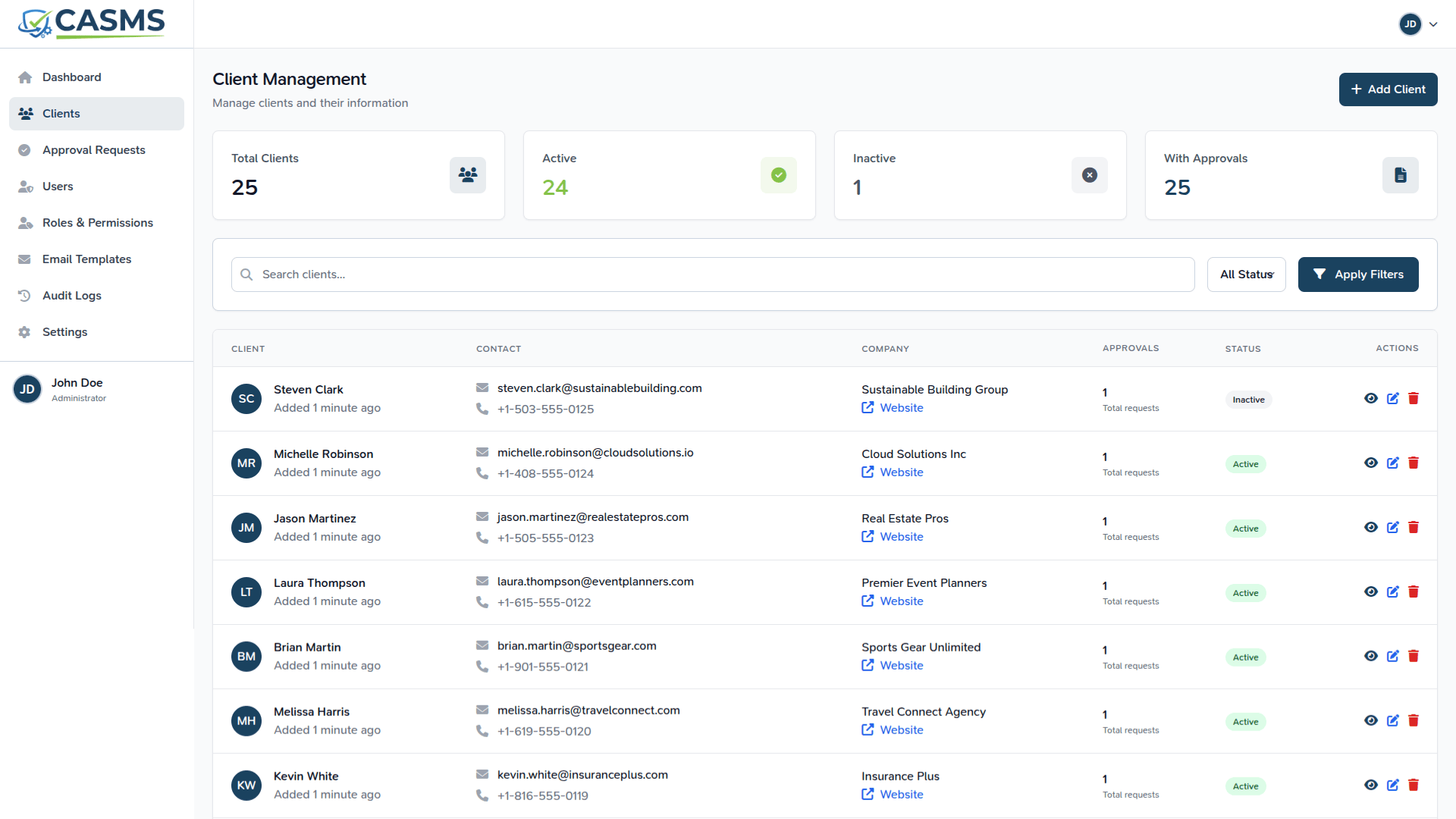This screenshot has height=819, width=1456.
Task: Click the edit icon for Steven Clark
Action: click(1392, 399)
